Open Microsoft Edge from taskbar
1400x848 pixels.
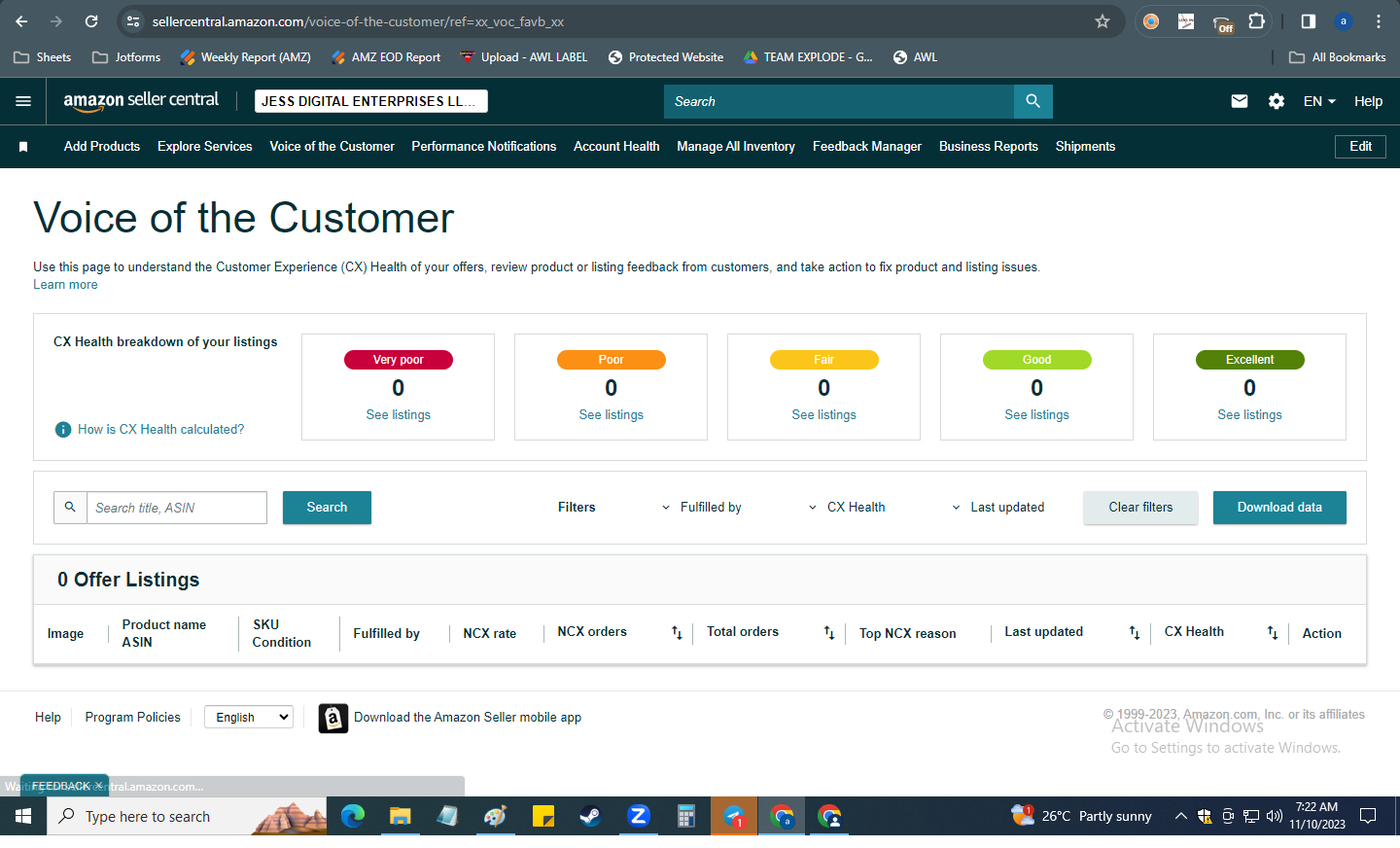[x=352, y=816]
